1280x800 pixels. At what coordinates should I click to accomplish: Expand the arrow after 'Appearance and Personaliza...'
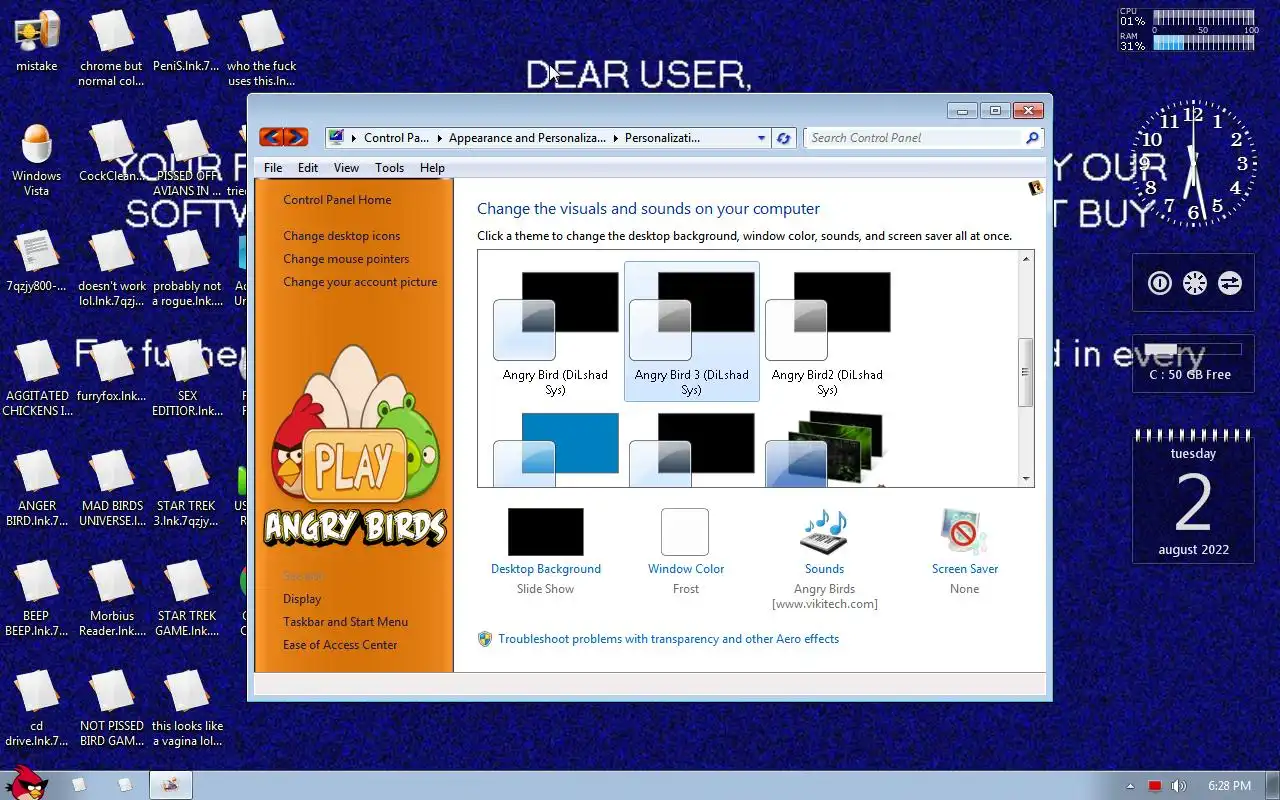point(615,138)
